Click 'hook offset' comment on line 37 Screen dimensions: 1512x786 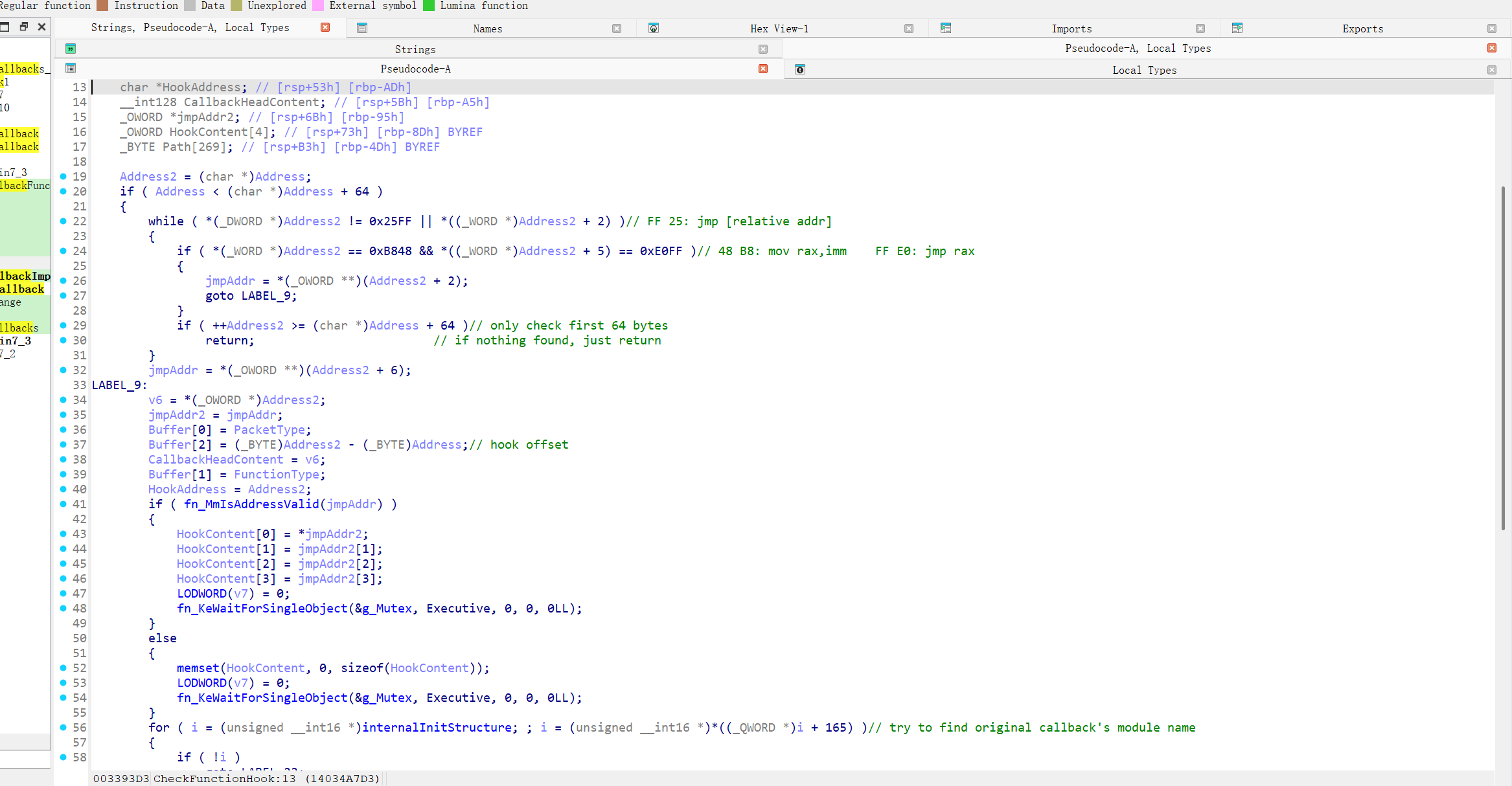point(529,444)
